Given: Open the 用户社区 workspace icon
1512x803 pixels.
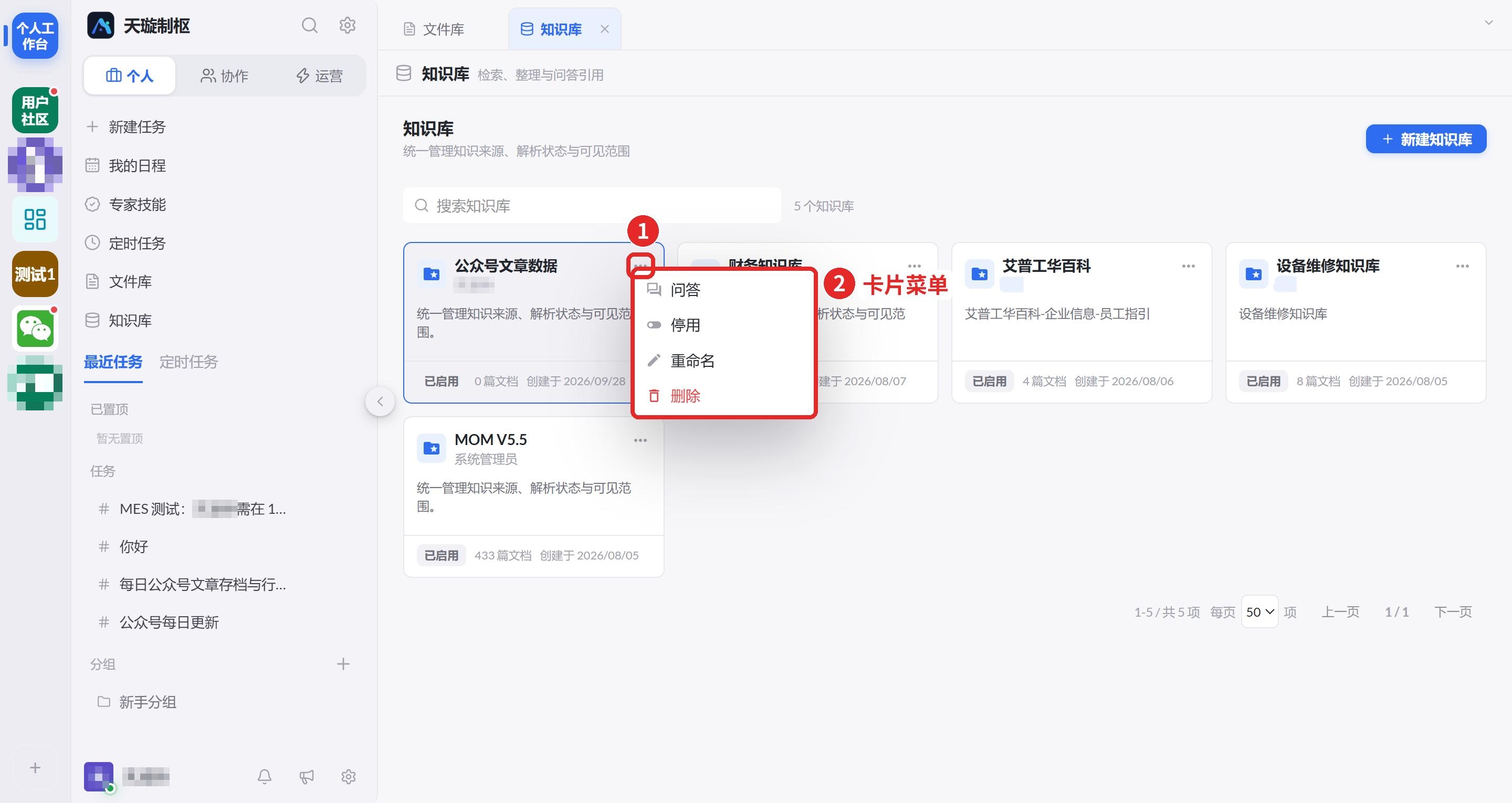Looking at the screenshot, I should (x=35, y=110).
